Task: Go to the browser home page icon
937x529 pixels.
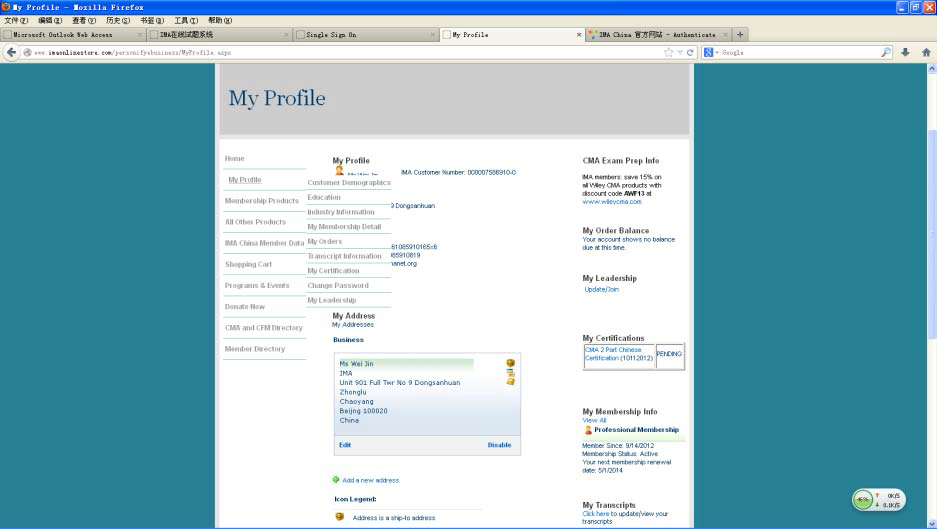Action: [925, 52]
